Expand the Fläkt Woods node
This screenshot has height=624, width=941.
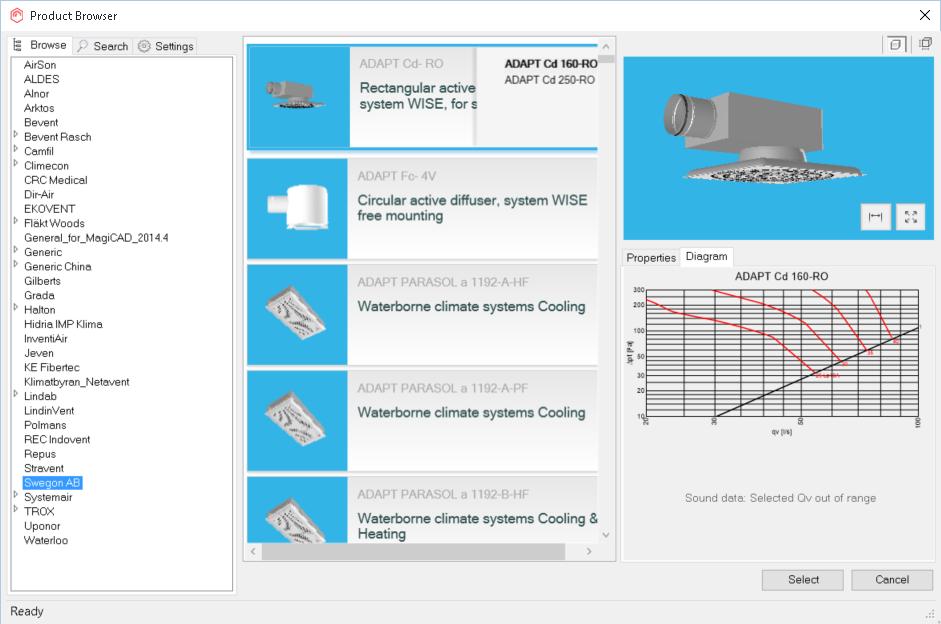pyautogui.click(x=16, y=221)
